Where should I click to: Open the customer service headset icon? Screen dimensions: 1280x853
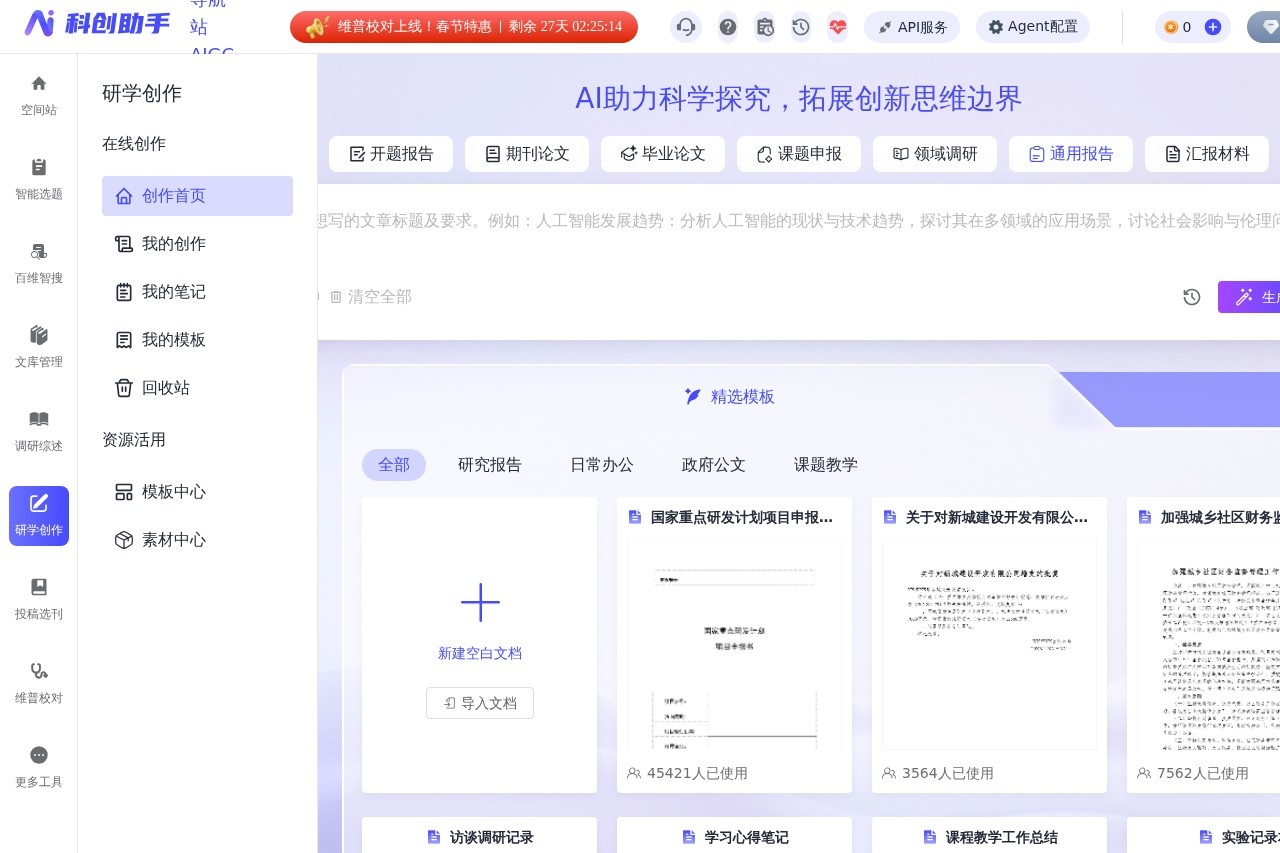(x=686, y=27)
